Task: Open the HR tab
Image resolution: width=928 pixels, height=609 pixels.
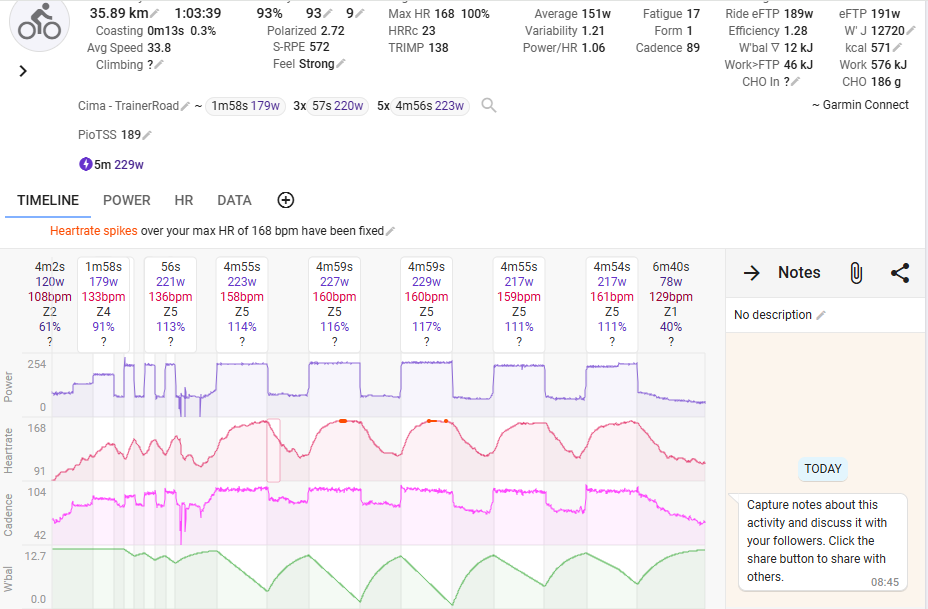Action: (183, 200)
